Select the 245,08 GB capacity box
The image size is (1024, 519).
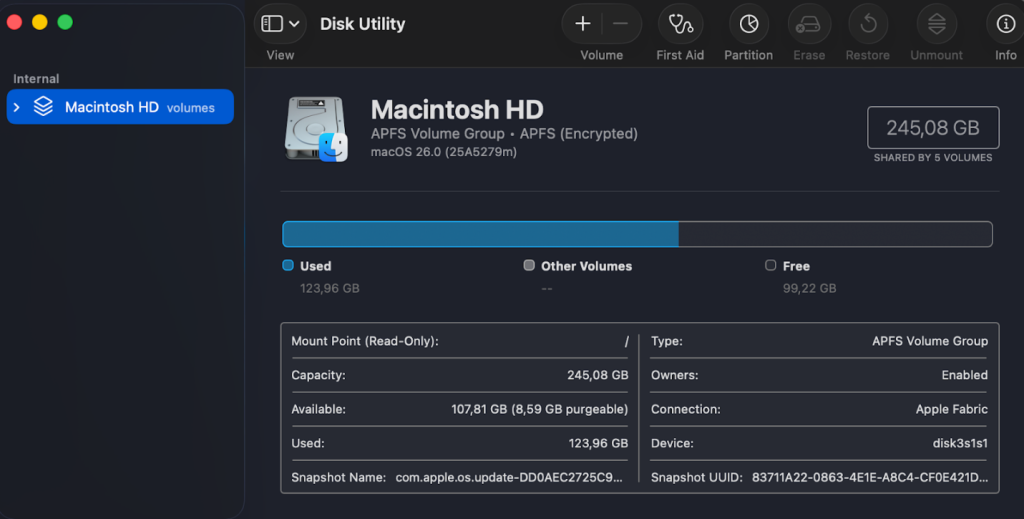point(933,128)
